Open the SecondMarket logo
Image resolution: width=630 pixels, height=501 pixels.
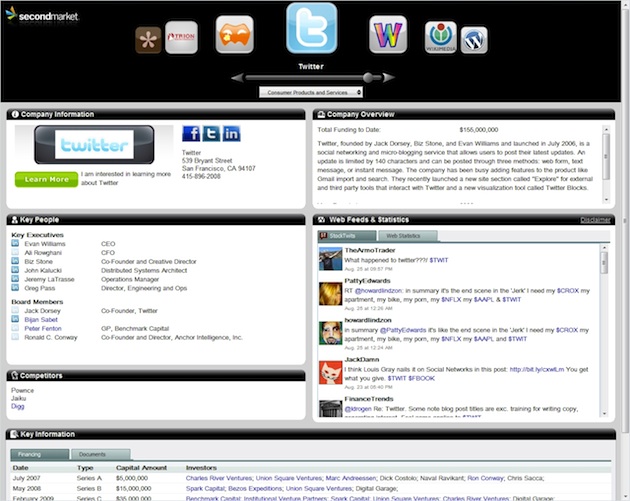tap(42, 15)
